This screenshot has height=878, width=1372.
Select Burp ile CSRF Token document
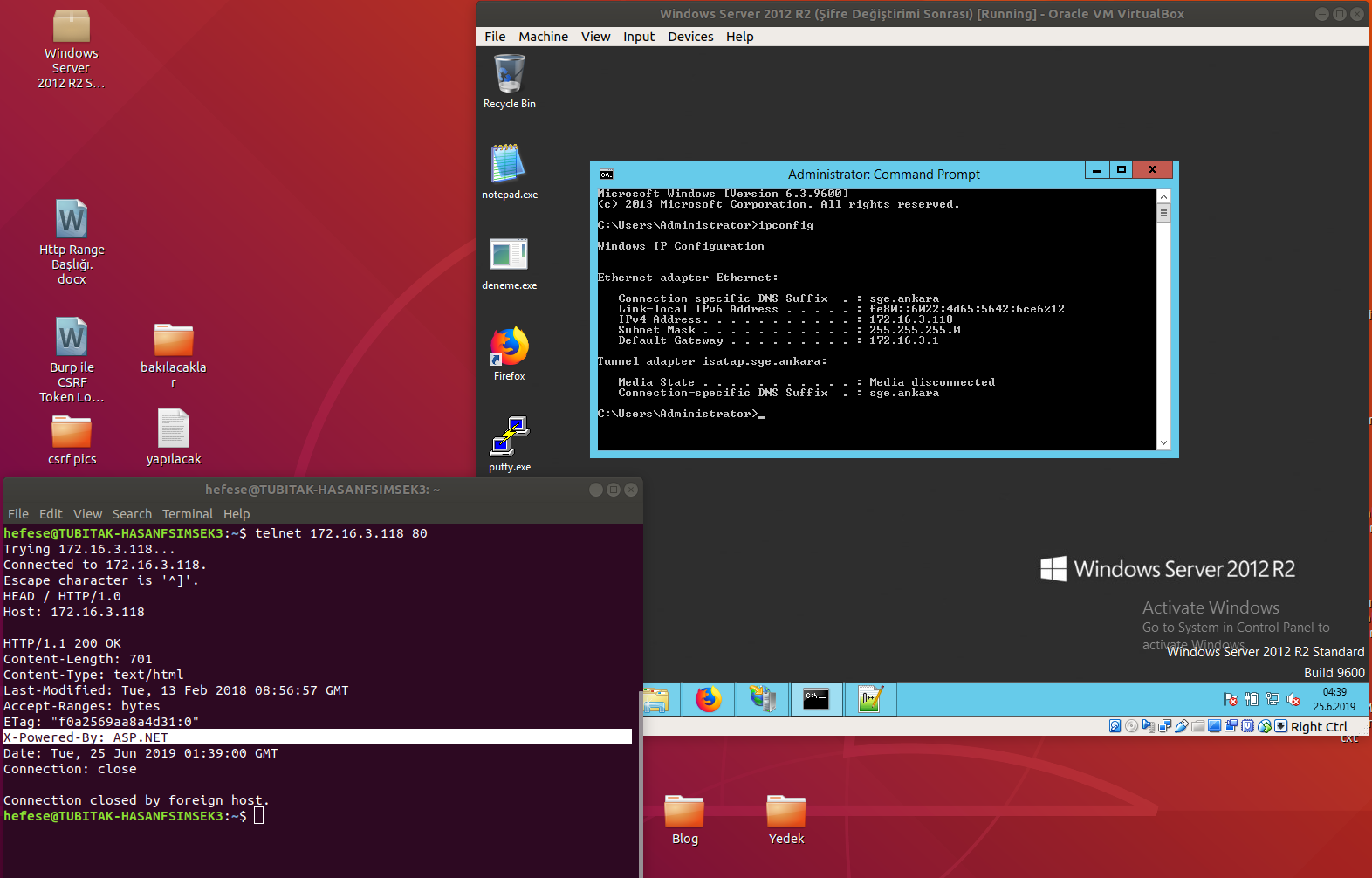(x=72, y=360)
